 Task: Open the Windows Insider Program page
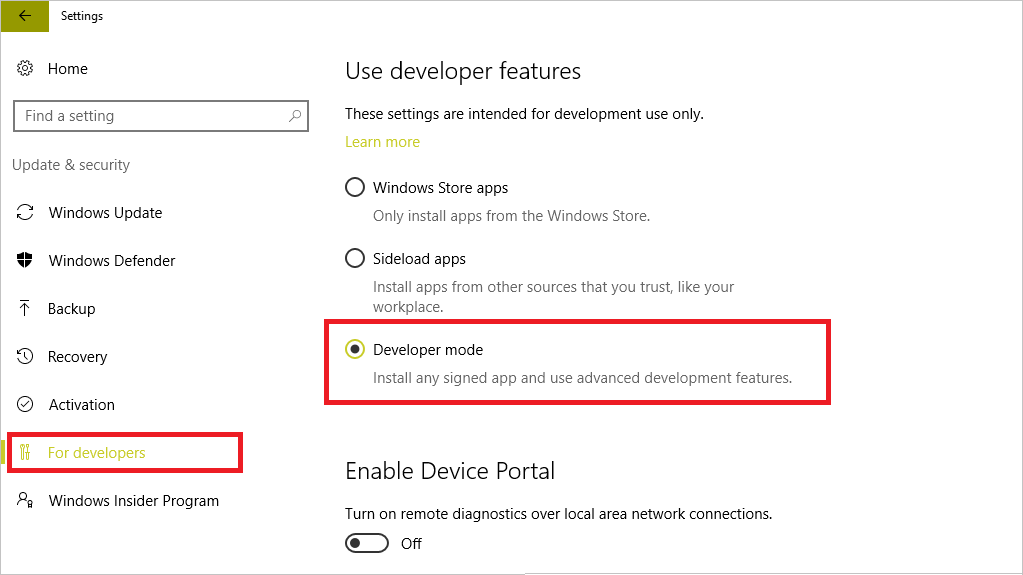(133, 501)
